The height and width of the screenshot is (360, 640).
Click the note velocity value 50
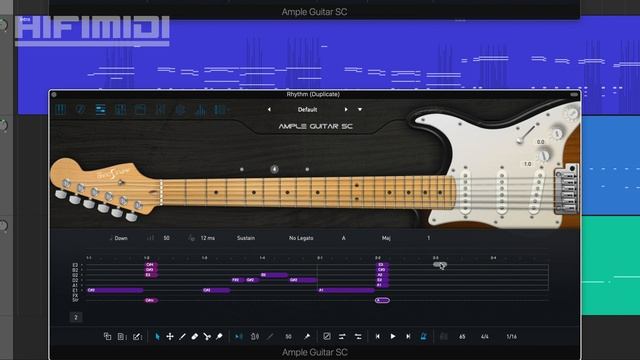tap(167, 238)
